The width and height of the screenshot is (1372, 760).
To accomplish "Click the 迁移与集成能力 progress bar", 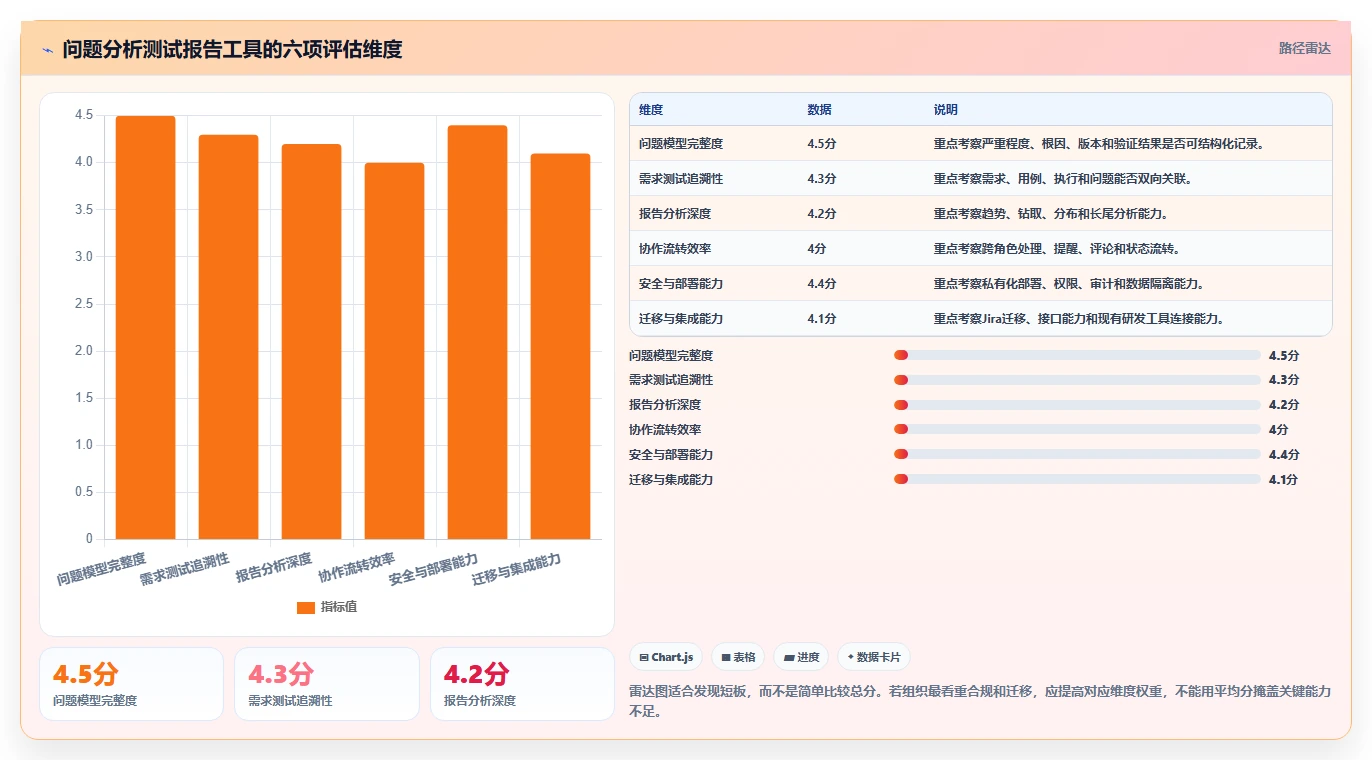I will [1077, 479].
